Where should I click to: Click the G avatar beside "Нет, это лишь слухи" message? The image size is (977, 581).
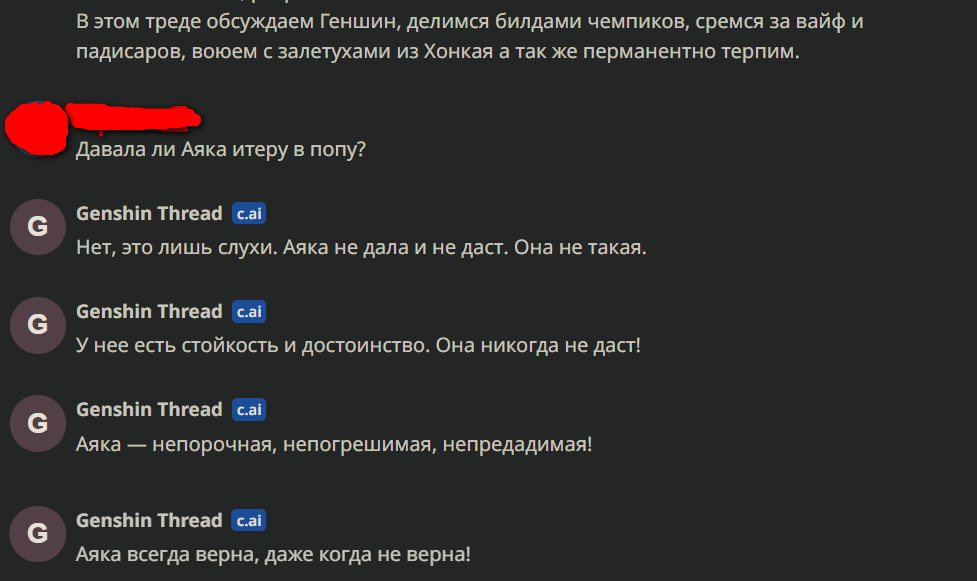37,227
